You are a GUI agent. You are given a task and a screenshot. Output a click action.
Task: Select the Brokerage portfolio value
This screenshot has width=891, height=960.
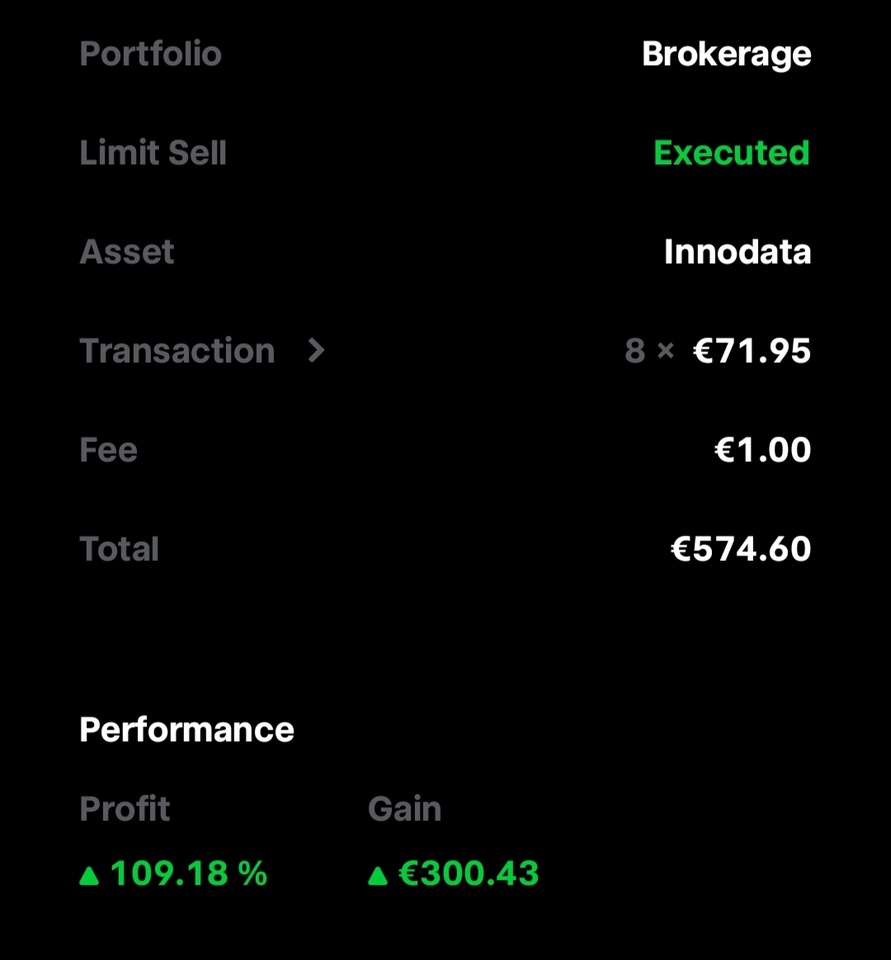pos(726,54)
